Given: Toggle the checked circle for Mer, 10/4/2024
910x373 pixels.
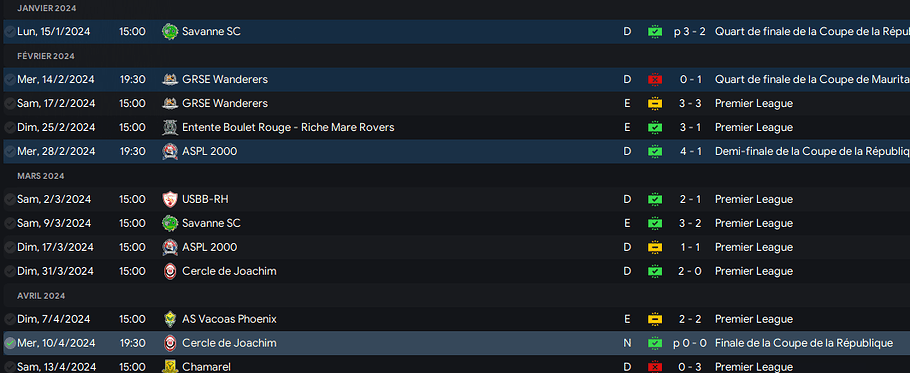Looking at the screenshot, I should point(10,343).
